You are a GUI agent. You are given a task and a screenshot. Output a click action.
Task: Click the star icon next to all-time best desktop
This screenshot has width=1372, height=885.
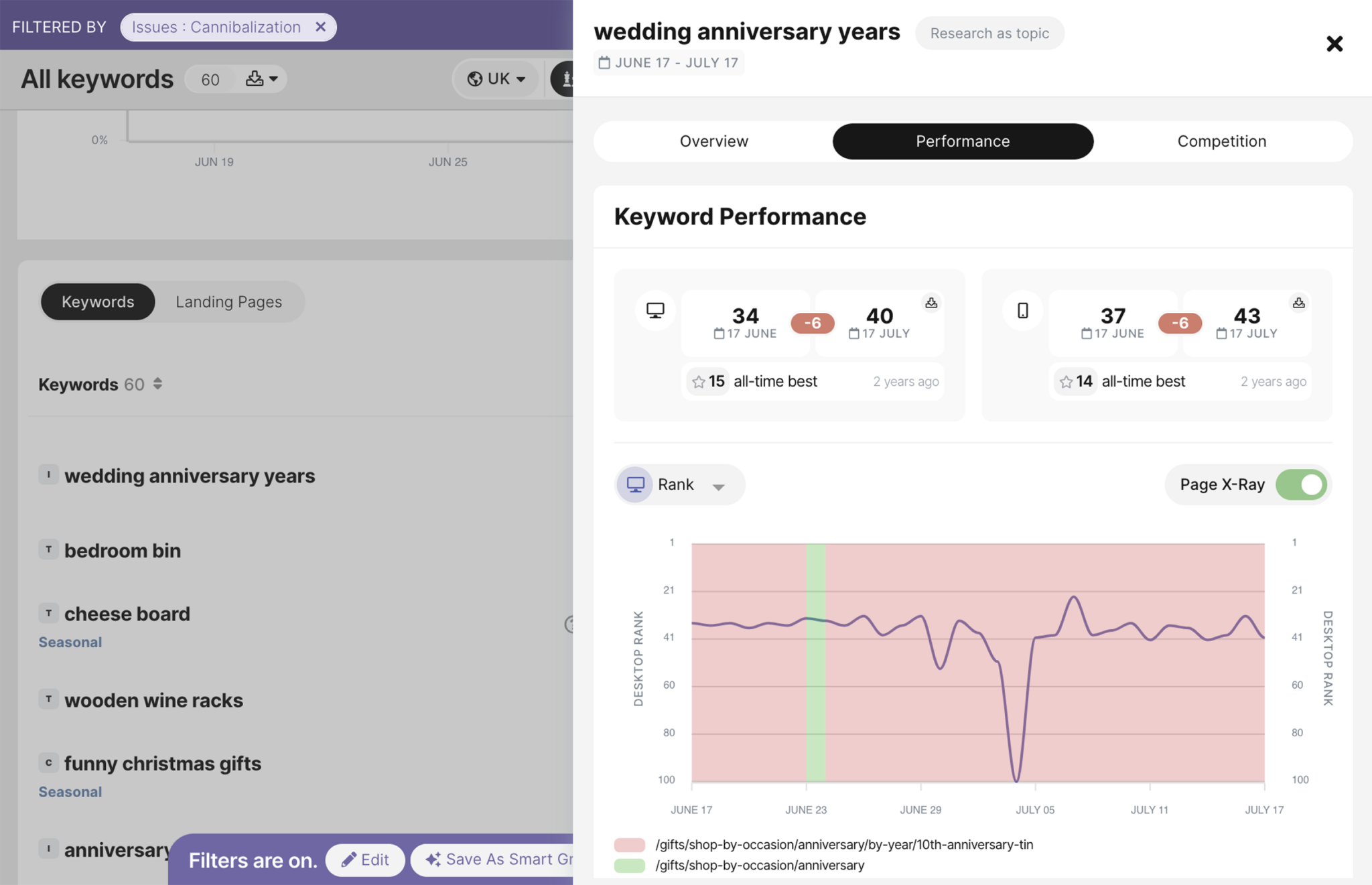pos(697,381)
